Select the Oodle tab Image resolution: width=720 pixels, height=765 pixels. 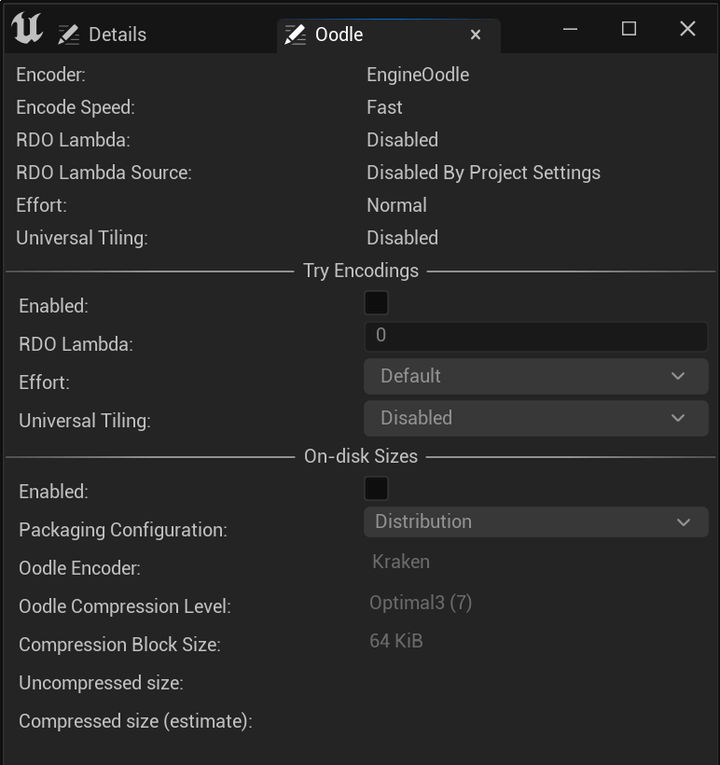click(389, 35)
